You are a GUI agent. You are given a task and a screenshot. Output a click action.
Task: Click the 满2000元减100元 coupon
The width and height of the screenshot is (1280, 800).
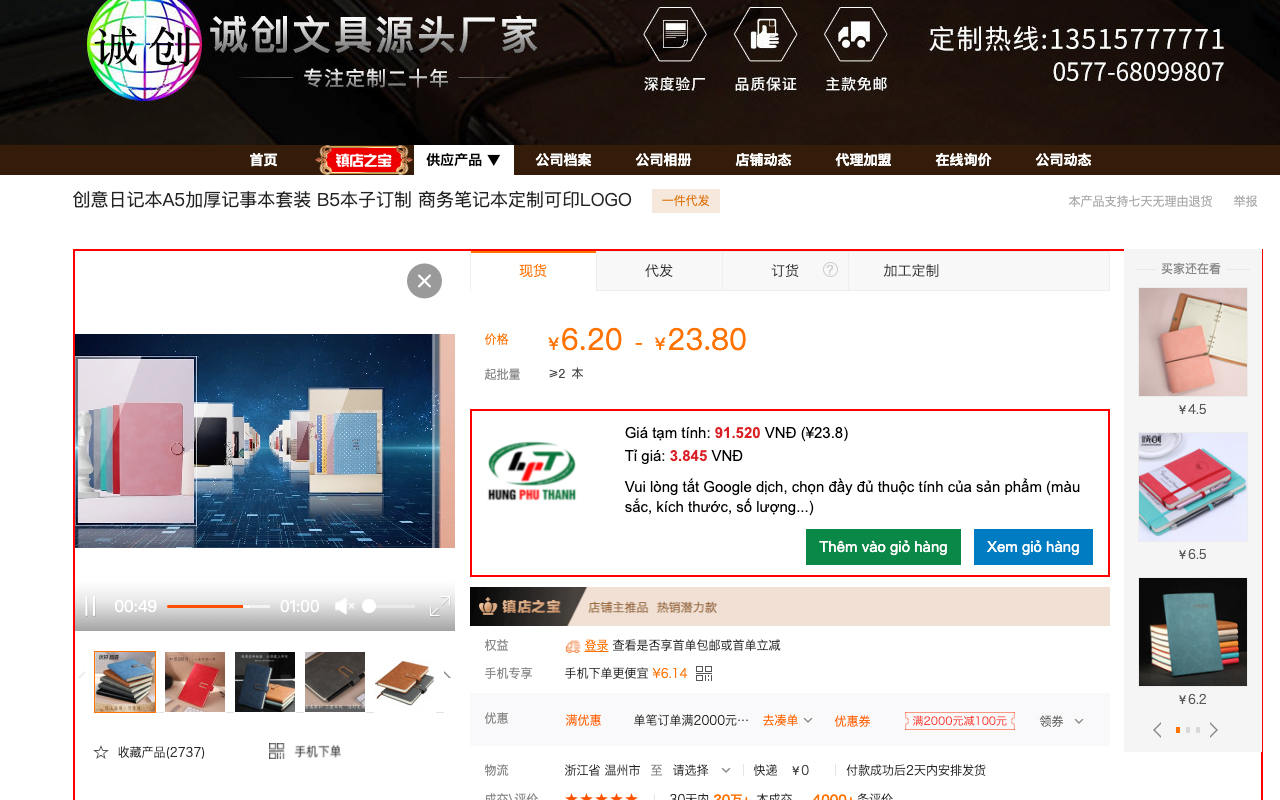coord(960,721)
